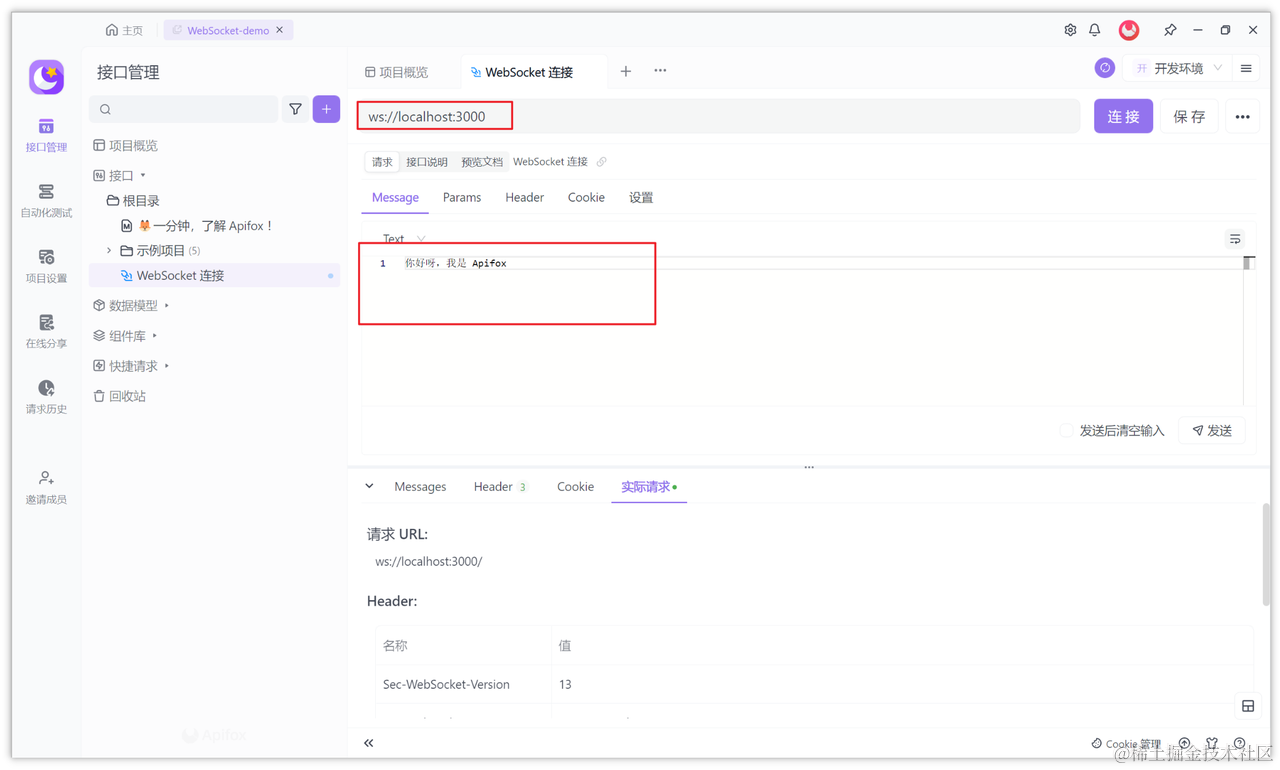This screenshot has width=1280, height=770.
Task: Enable 发送后清空输入 checkbox
Action: click(1066, 431)
